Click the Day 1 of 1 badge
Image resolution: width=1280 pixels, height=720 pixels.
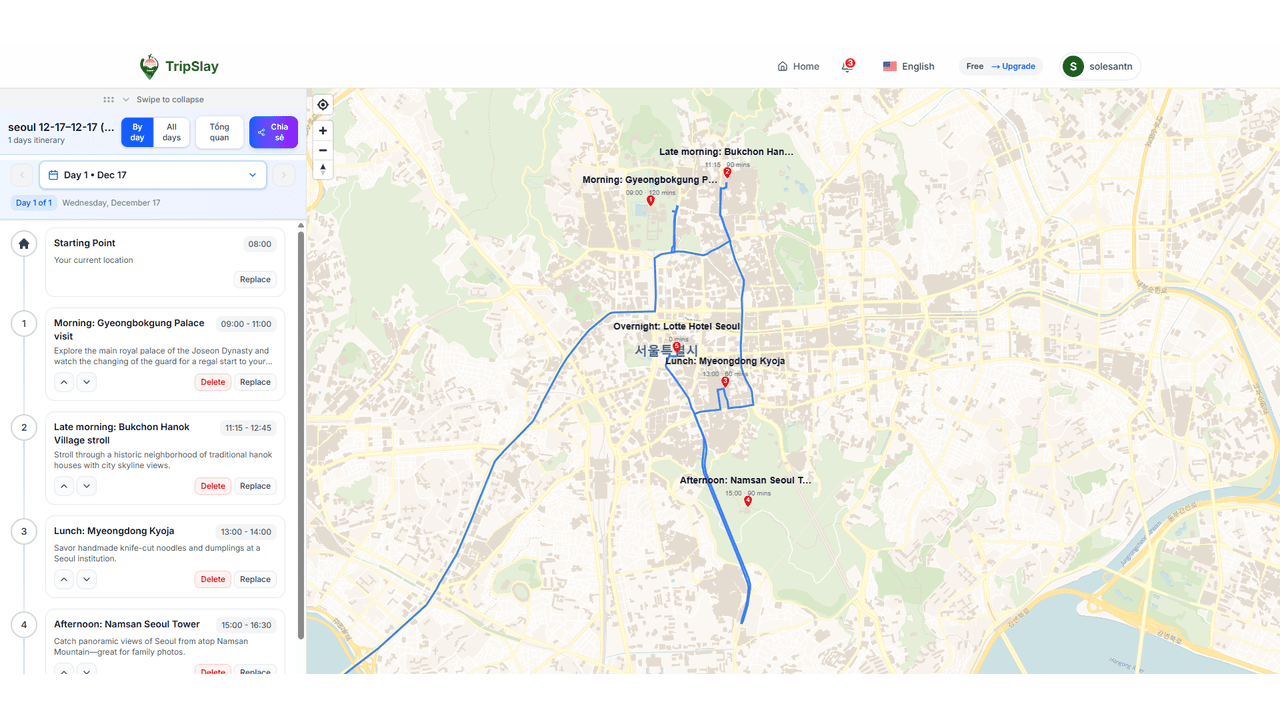click(x=34, y=203)
